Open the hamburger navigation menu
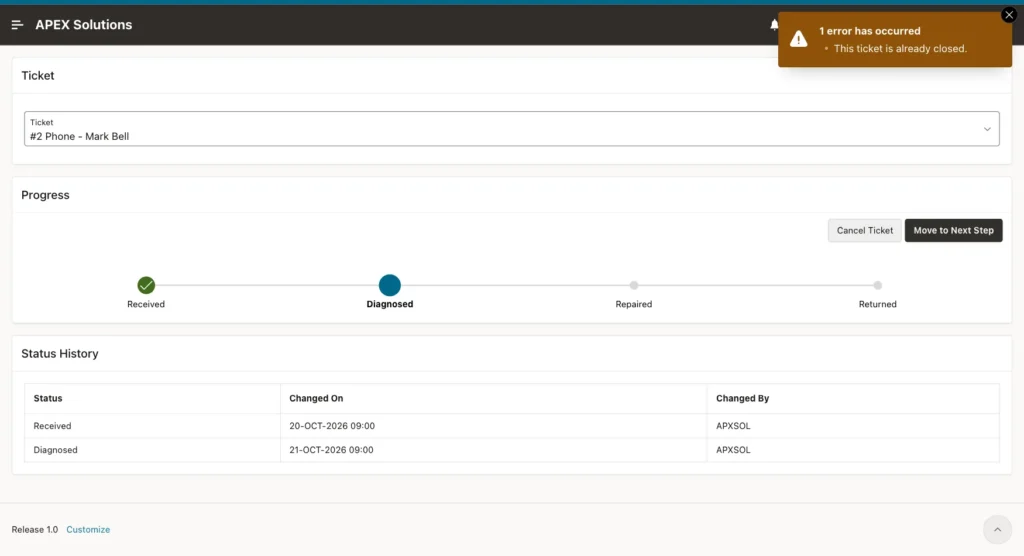Image resolution: width=1024 pixels, height=556 pixels. 17,25
